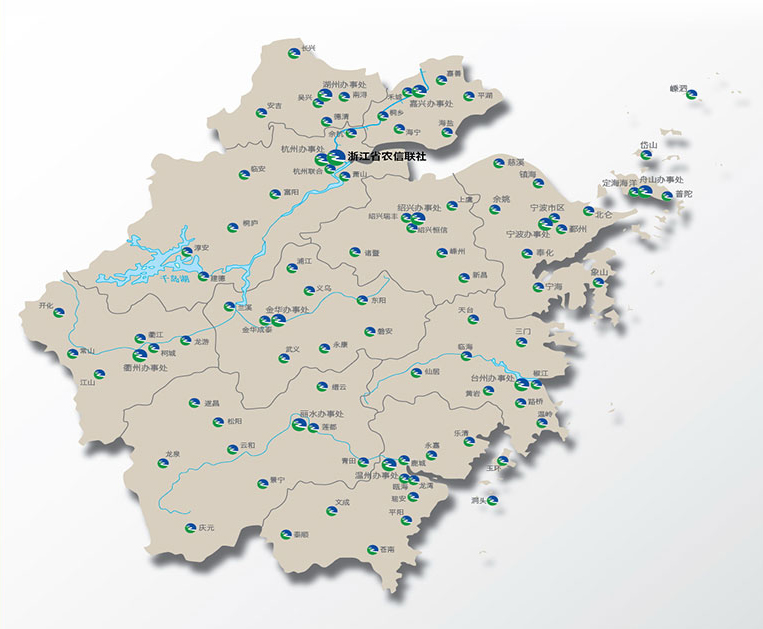Click the 东阳 branch icon
The width and height of the screenshot is (763, 629).
tap(362, 300)
